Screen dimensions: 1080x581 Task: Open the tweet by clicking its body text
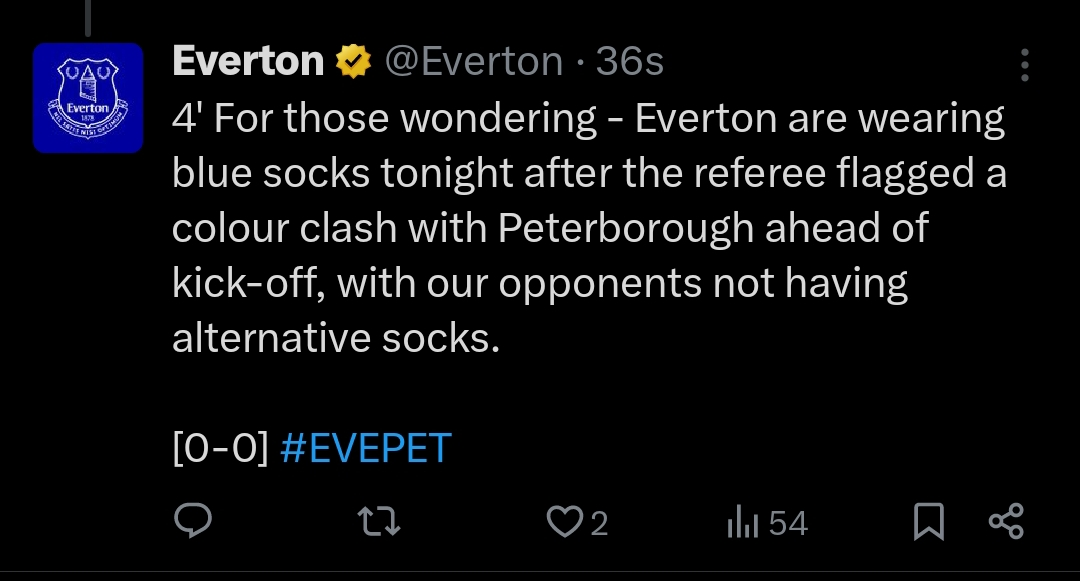(589, 228)
